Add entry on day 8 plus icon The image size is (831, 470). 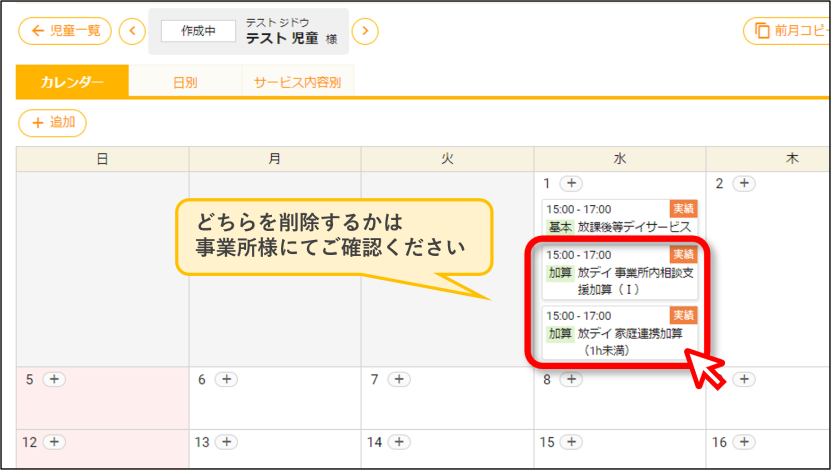571,379
